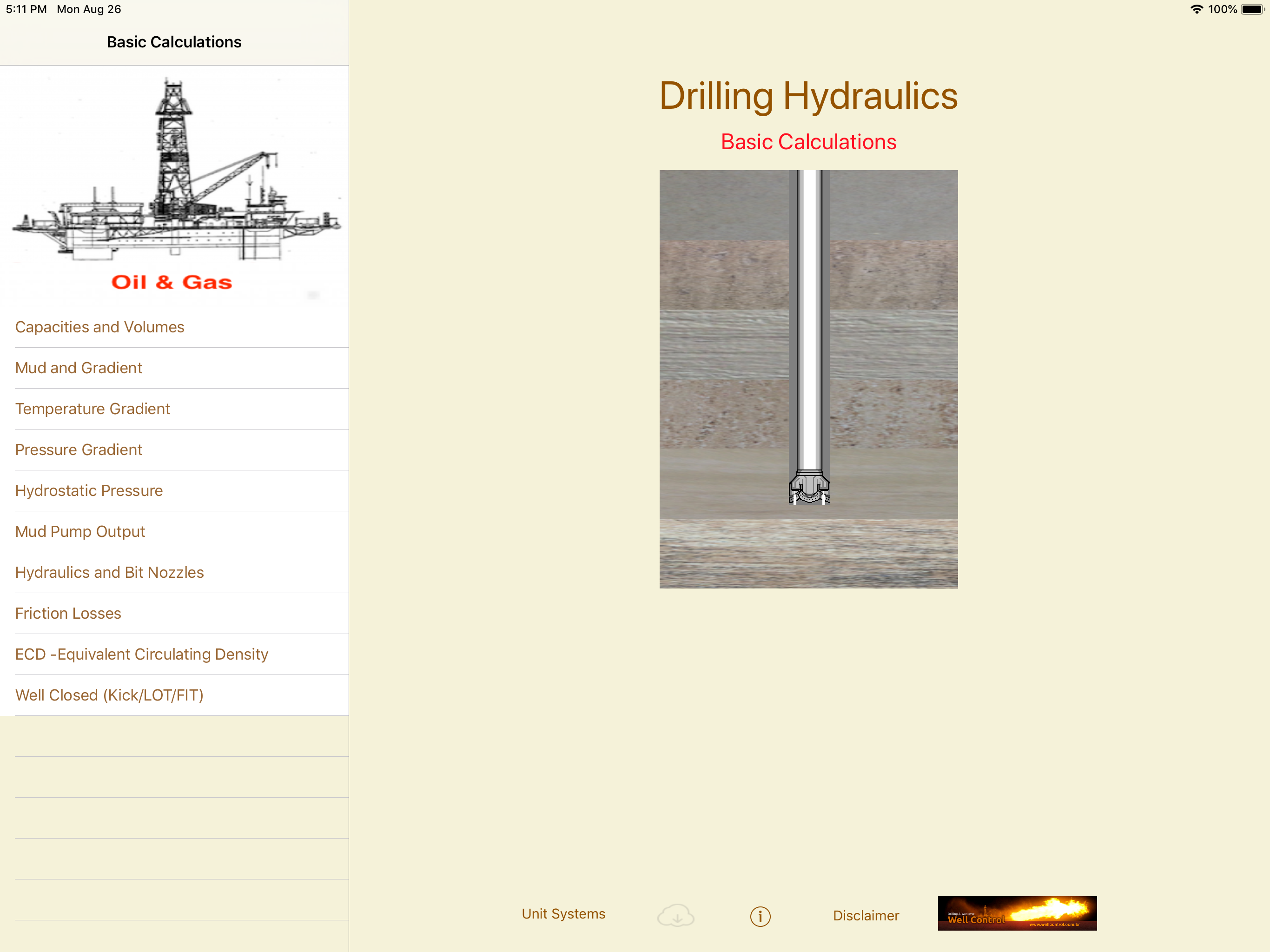Tap the oil rig illustration
This screenshot has width=1270, height=952.
[174, 172]
